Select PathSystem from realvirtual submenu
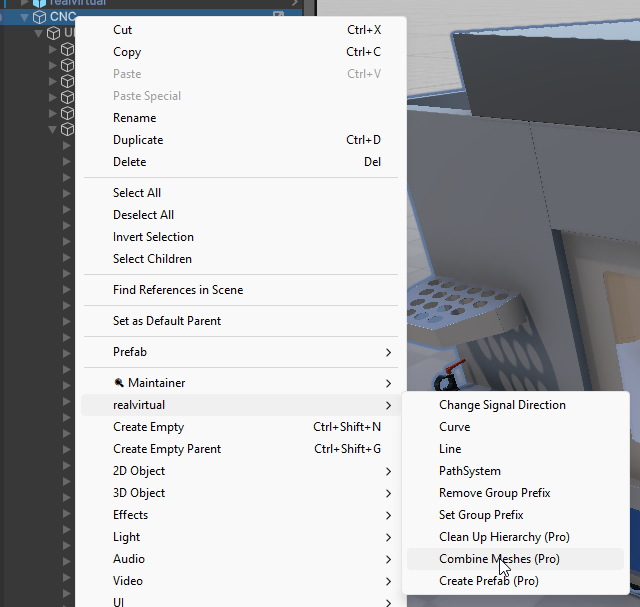The width and height of the screenshot is (640, 607). tap(470, 471)
